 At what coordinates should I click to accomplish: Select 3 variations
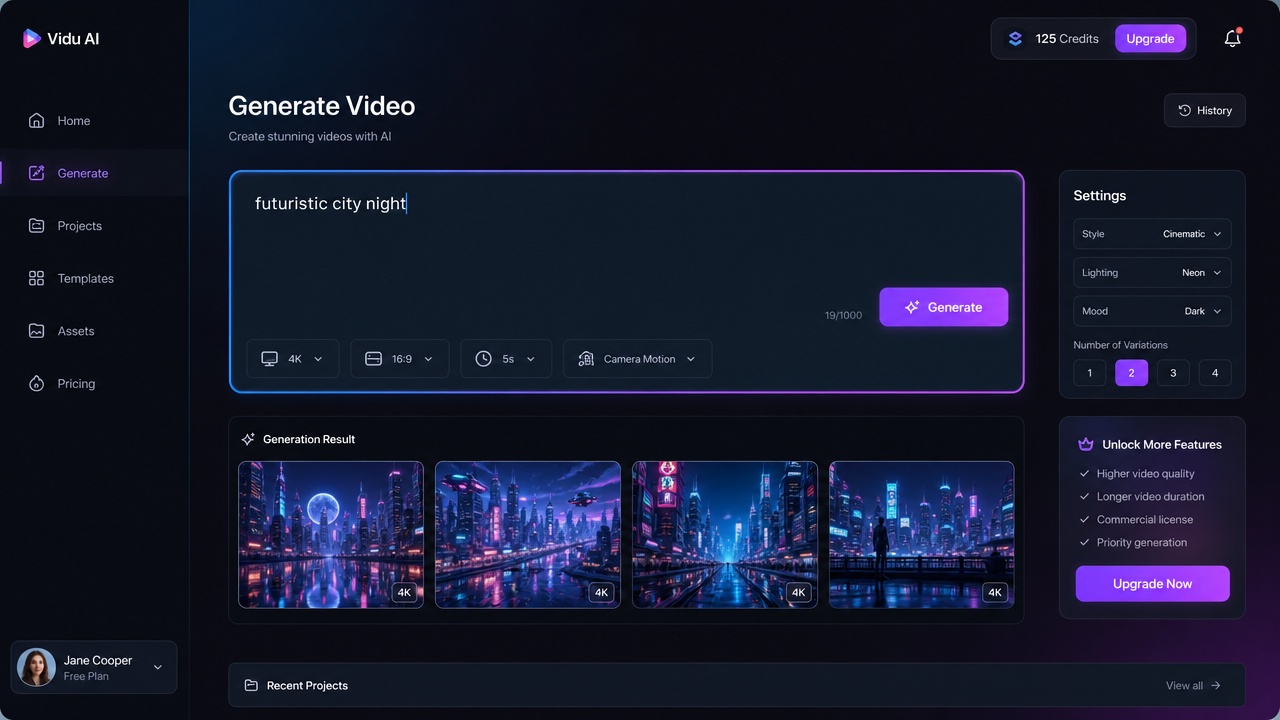click(x=1173, y=373)
